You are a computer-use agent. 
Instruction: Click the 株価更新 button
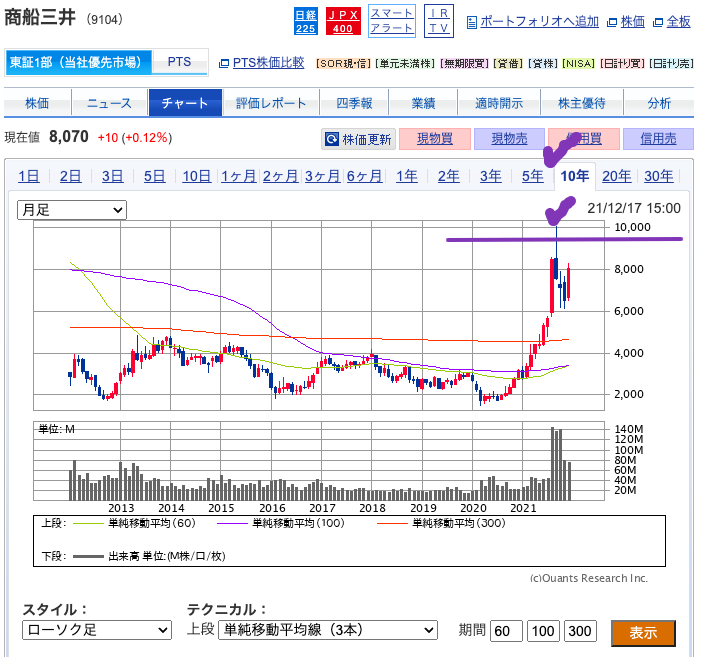[359, 139]
